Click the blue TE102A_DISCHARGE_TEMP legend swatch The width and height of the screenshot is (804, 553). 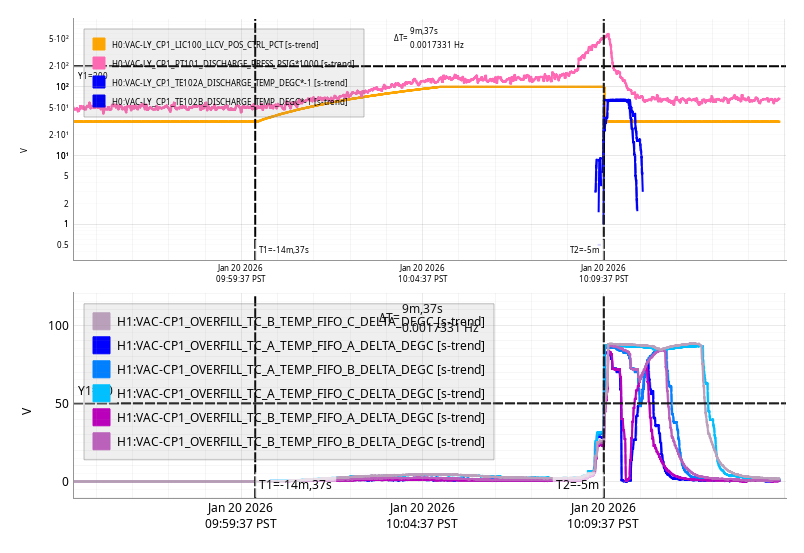click(x=99, y=82)
